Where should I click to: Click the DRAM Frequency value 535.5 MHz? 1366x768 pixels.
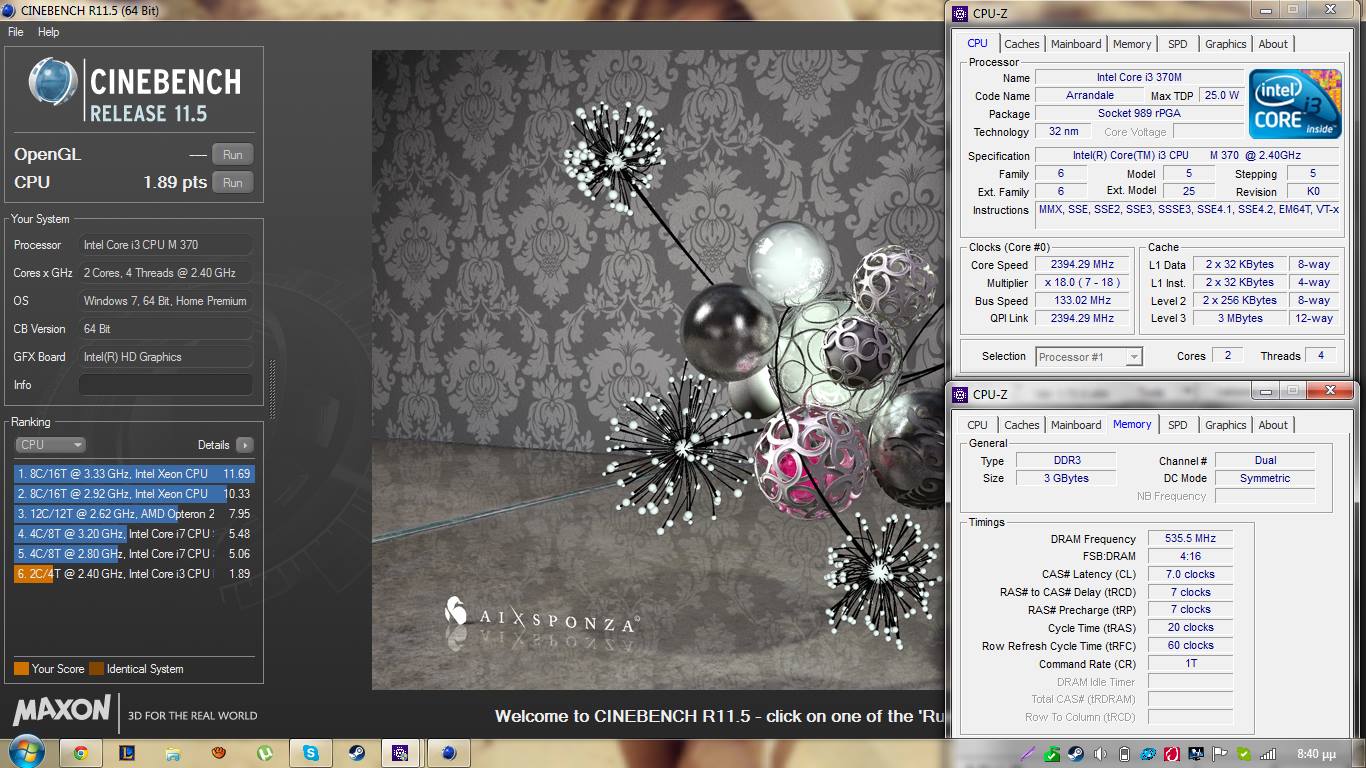click(1190, 539)
